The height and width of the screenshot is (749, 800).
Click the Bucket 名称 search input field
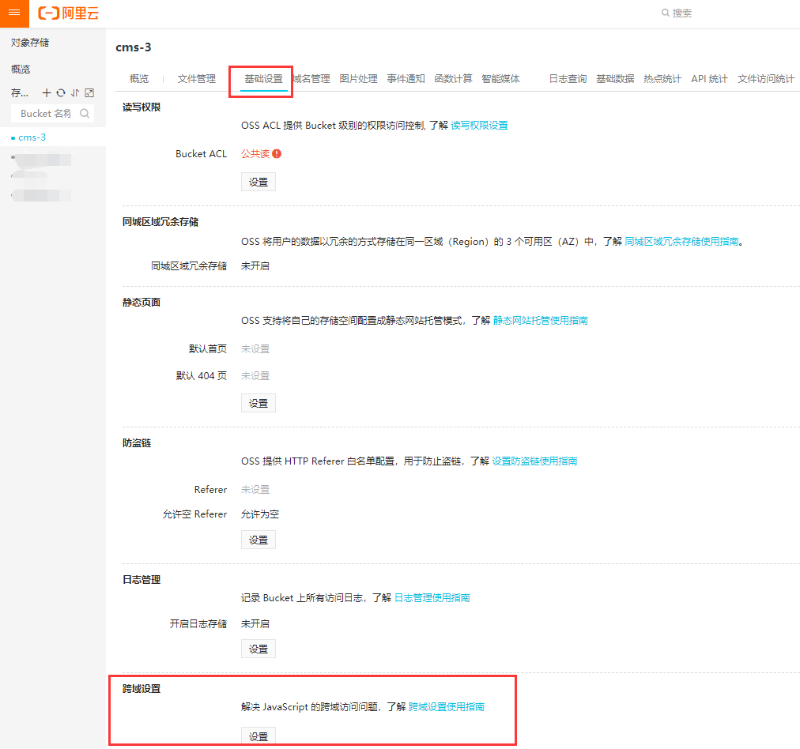[x=45, y=113]
